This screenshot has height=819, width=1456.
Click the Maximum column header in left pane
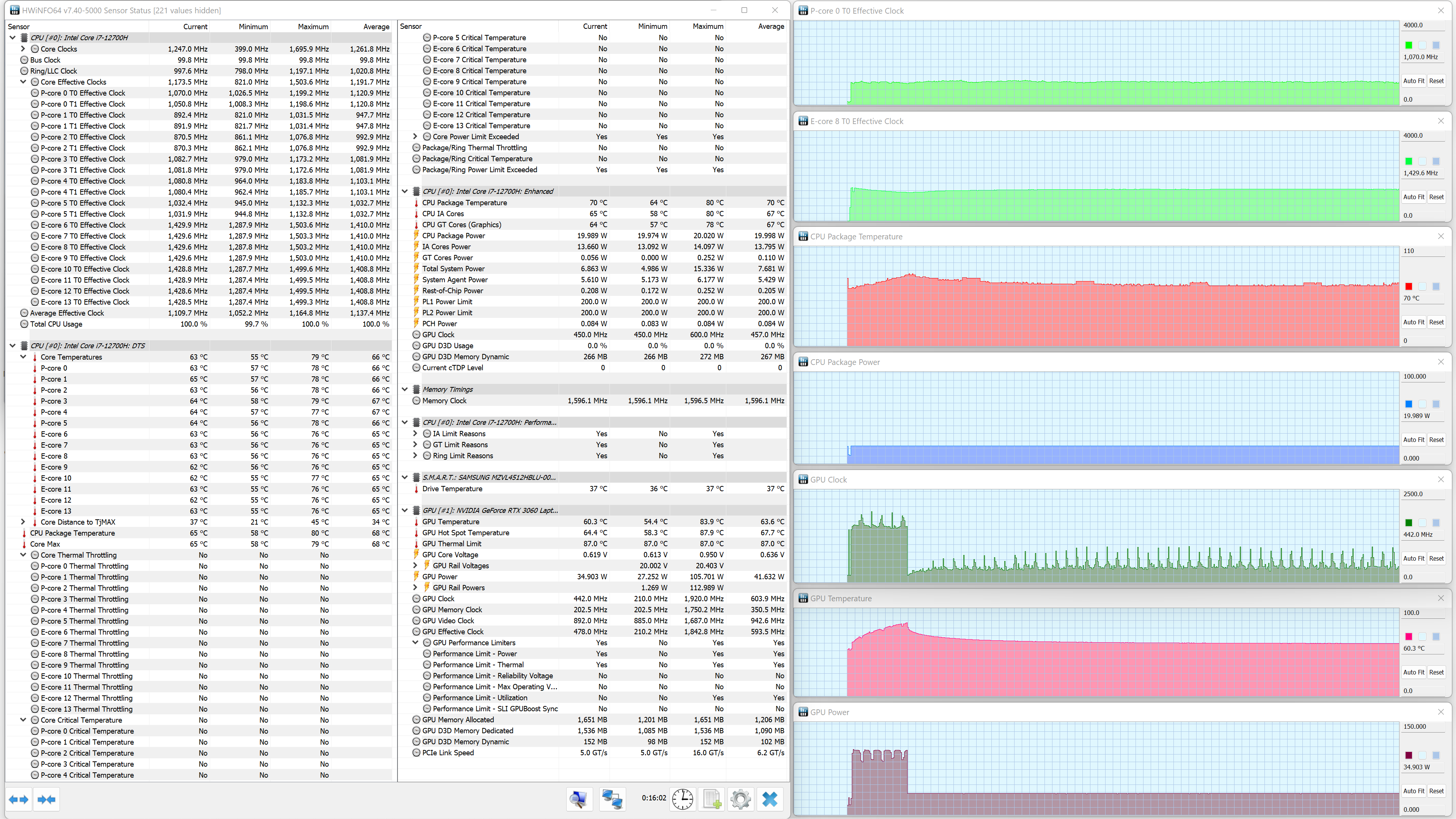[x=313, y=27]
